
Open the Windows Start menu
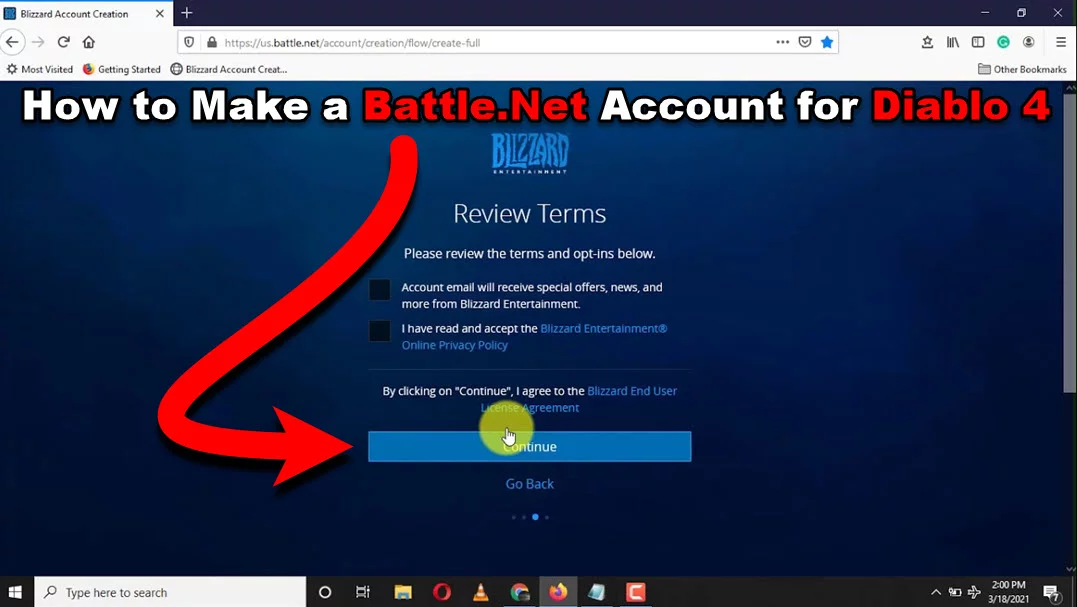(15, 592)
